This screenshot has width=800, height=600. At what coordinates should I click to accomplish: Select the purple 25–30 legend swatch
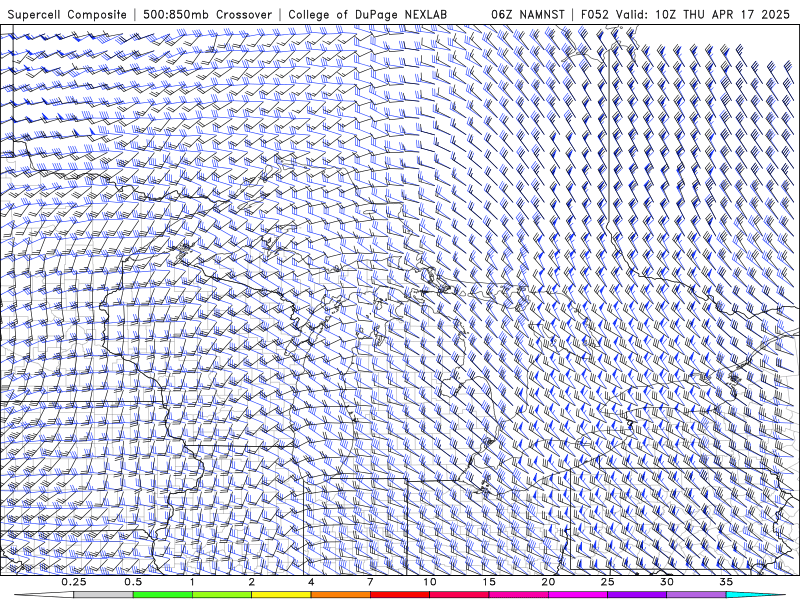point(637,595)
